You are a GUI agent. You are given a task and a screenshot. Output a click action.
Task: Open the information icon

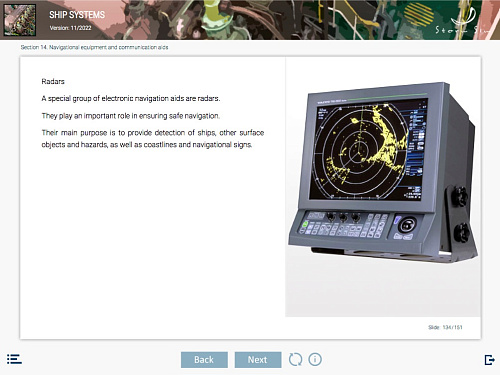point(315,360)
